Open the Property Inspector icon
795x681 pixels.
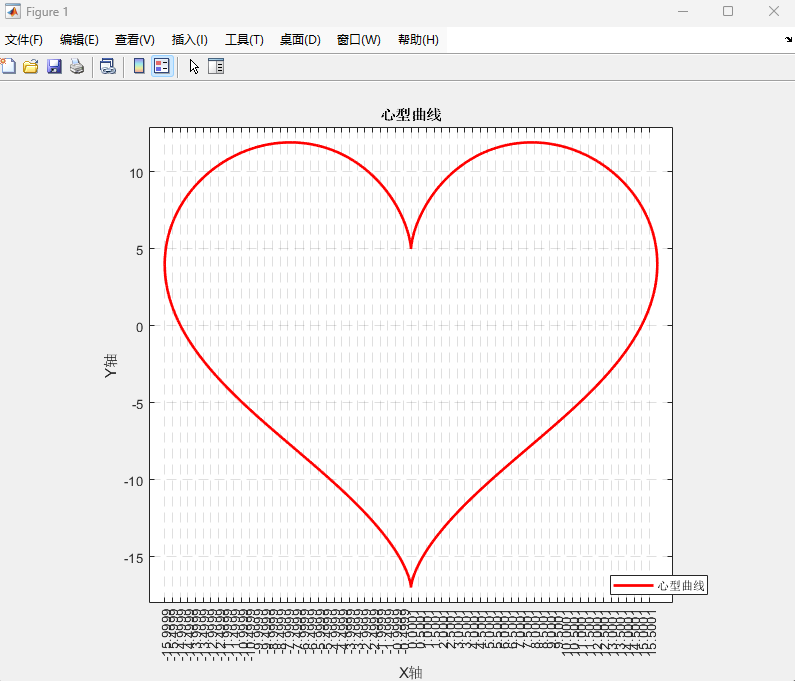[216, 66]
